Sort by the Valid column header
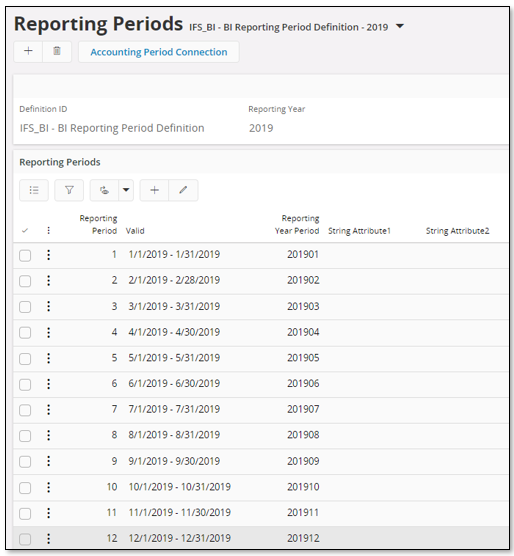Screen dimensions: 514x556 pyautogui.click(x=135, y=231)
